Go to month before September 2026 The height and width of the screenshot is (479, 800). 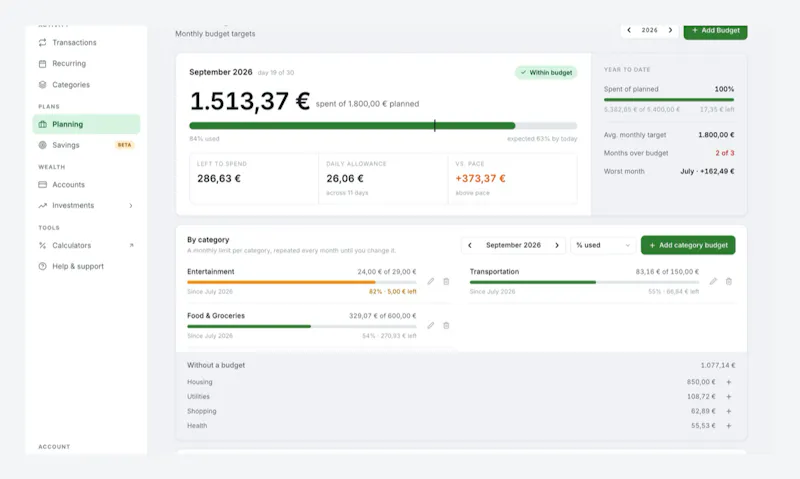[x=470, y=245]
